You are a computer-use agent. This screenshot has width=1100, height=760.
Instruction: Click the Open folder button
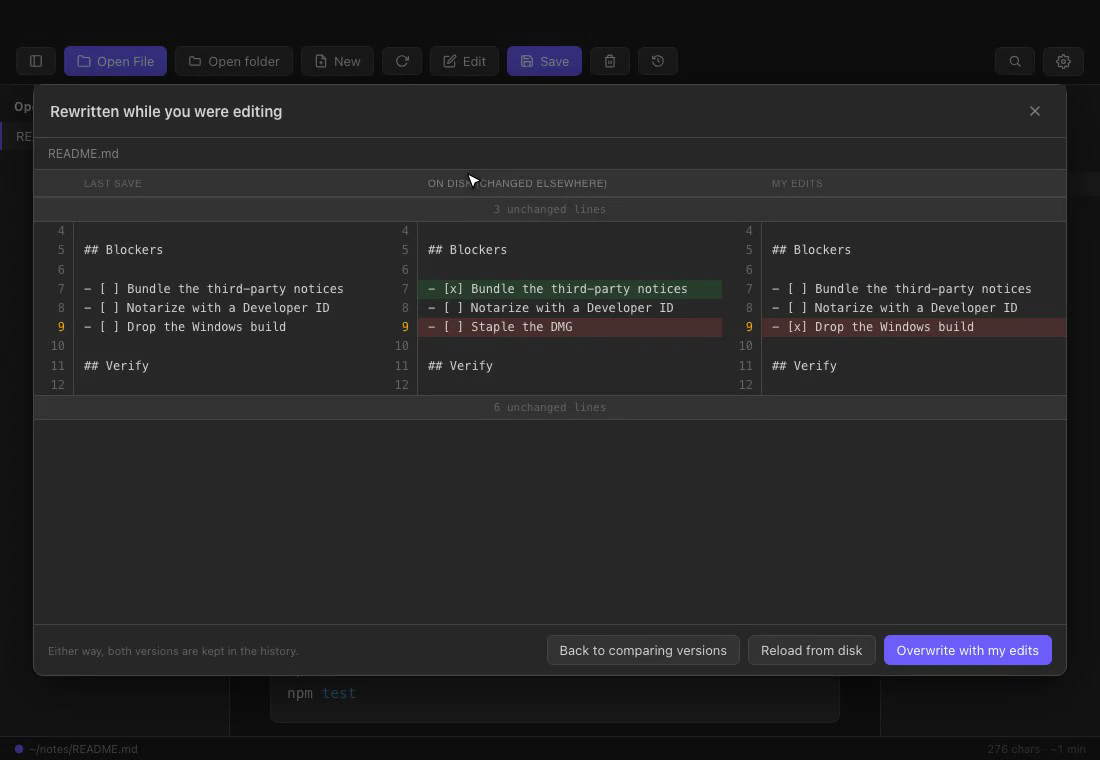234,61
